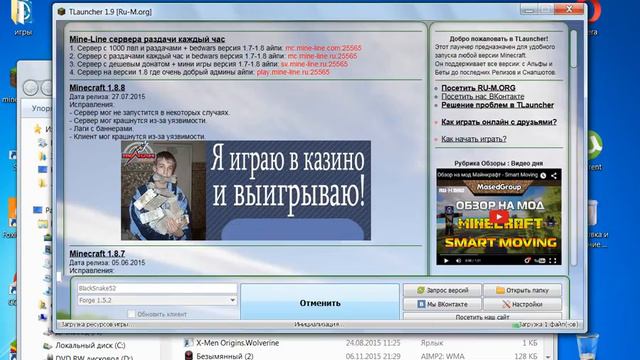Click the share icon on the video
Screen dimensions: 640x360
coord(554,176)
